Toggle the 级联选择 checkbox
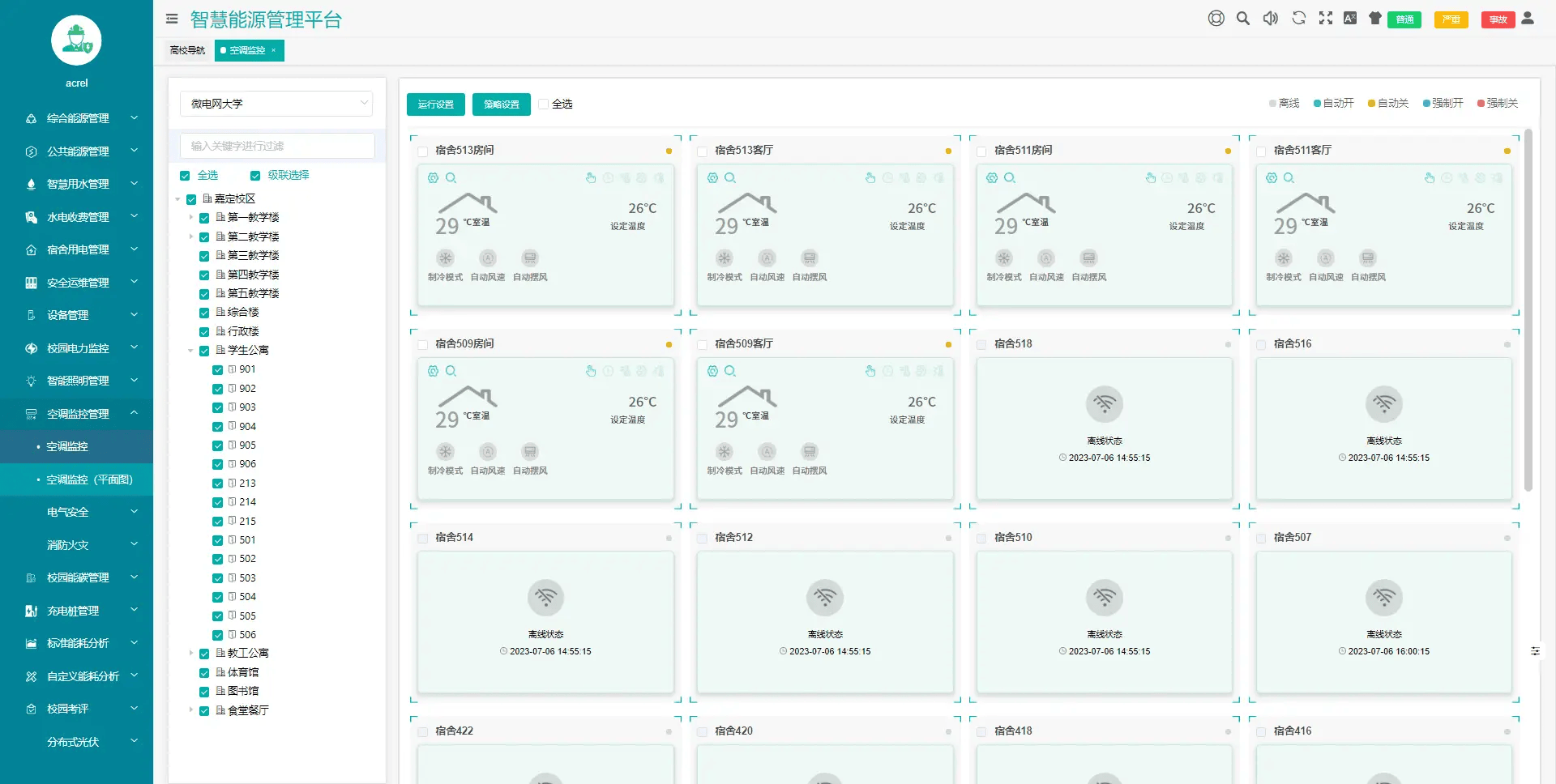Viewport: 1556px width, 784px height. [x=255, y=176]
